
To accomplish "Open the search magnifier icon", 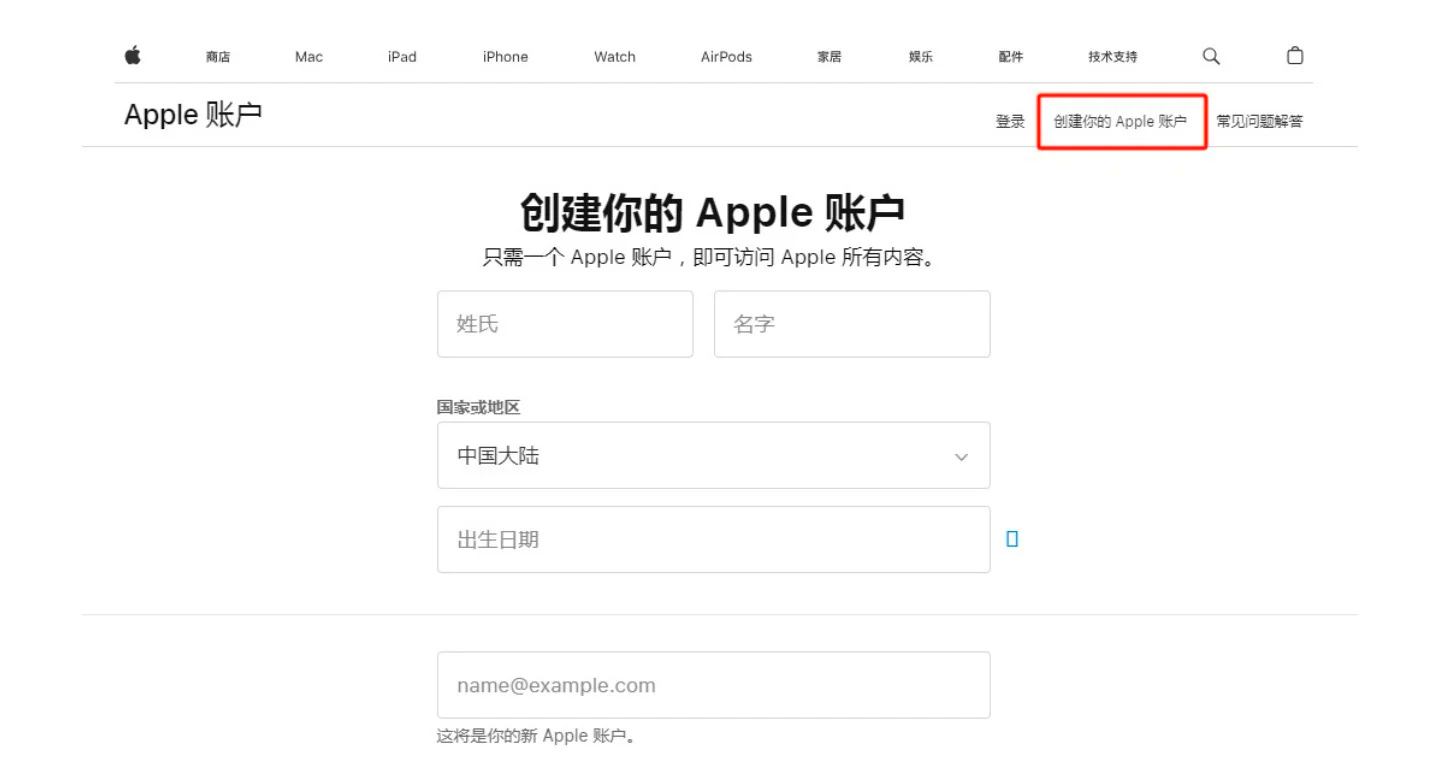I will pyautogui.click(x=1211, y=56).
